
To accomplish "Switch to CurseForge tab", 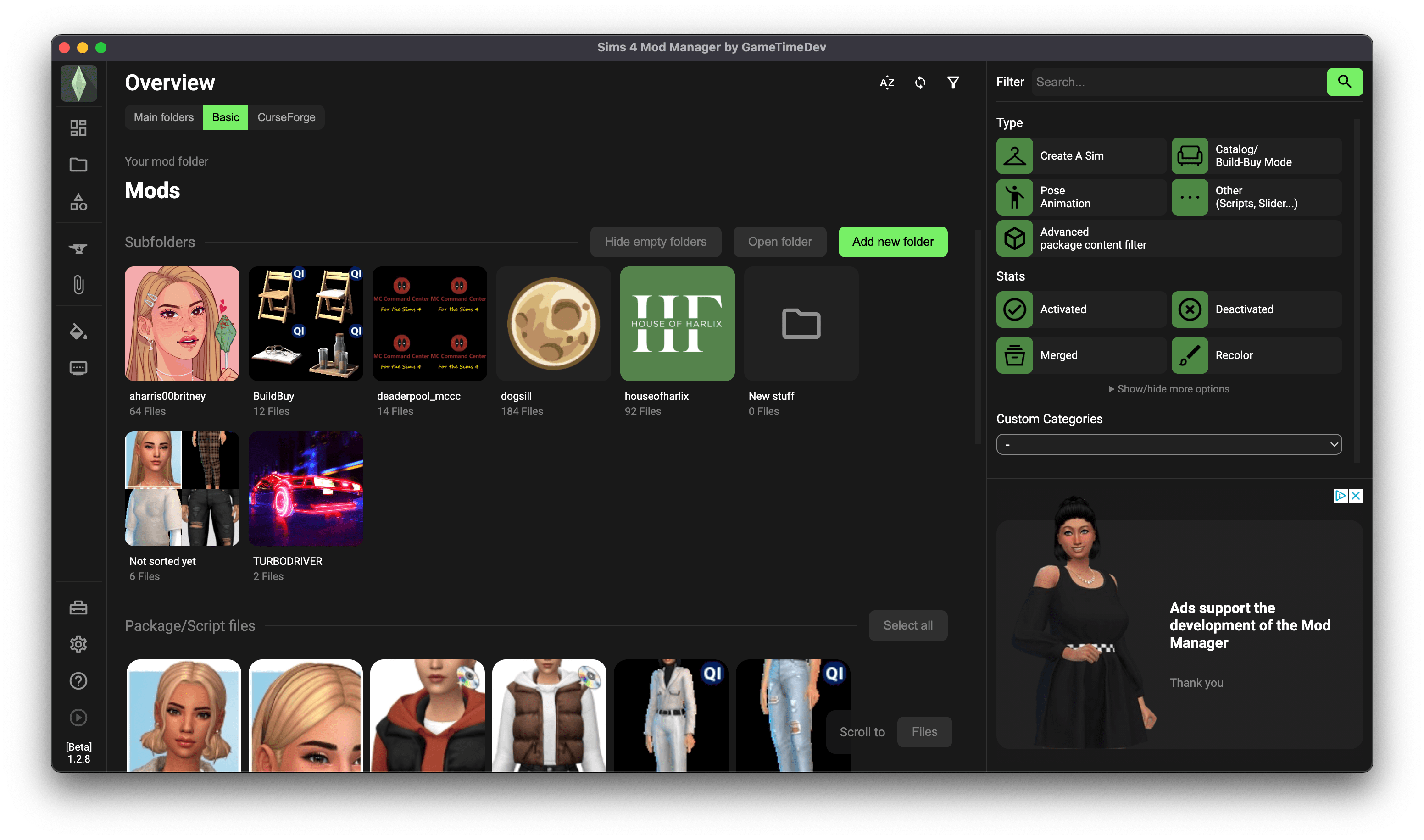I will pyautogui.click(x=286, y=117).
